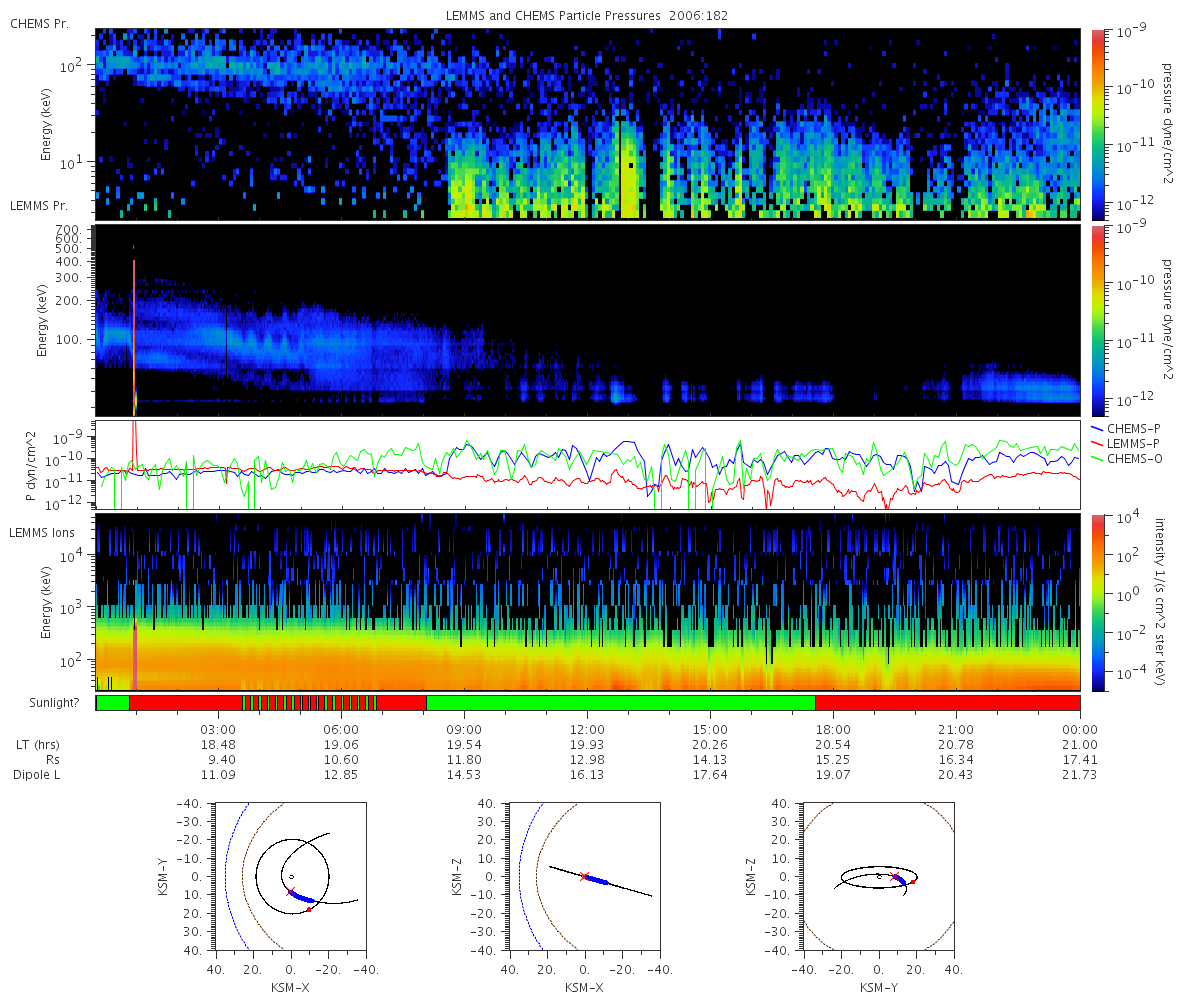
Task: Click the top CHEMS pressure color bar
Action: point(1097,123)
